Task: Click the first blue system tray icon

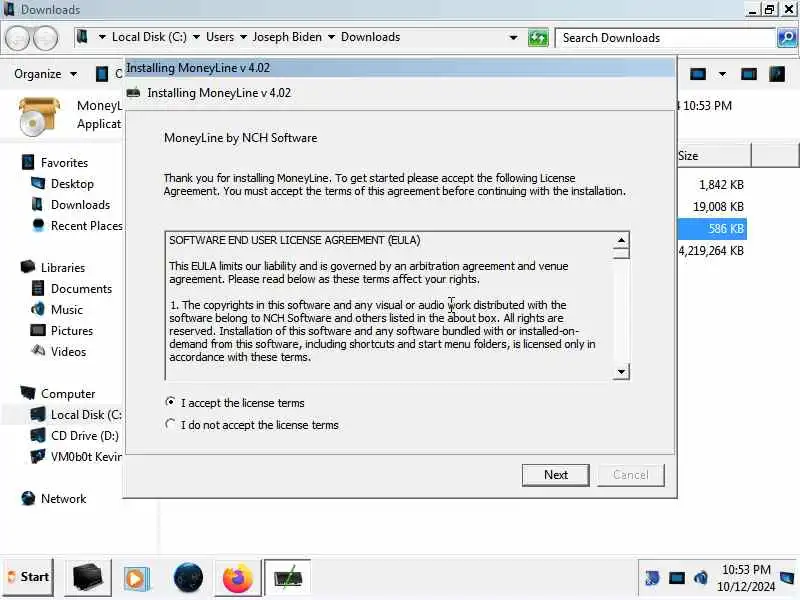Action: click(652, 578)
